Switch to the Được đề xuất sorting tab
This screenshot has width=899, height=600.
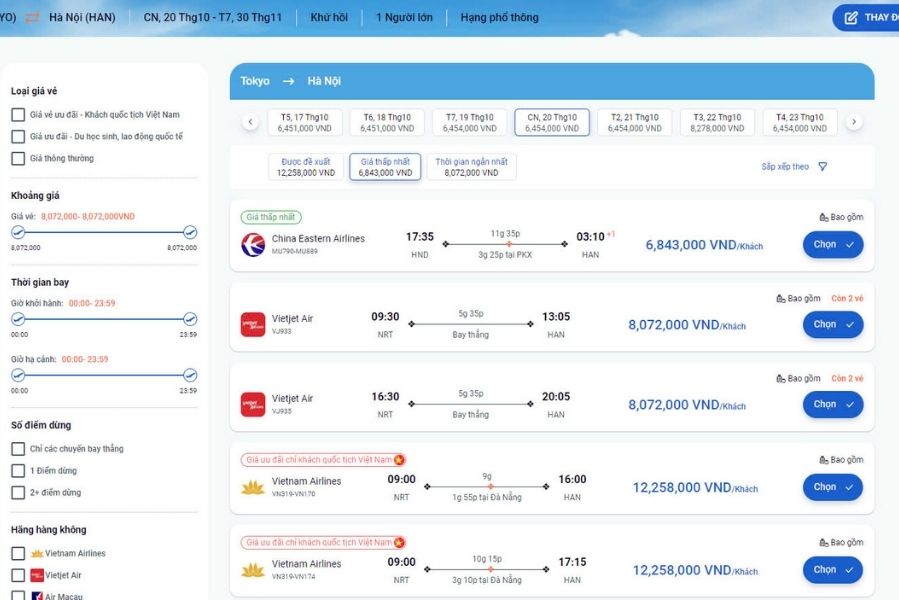306,167
